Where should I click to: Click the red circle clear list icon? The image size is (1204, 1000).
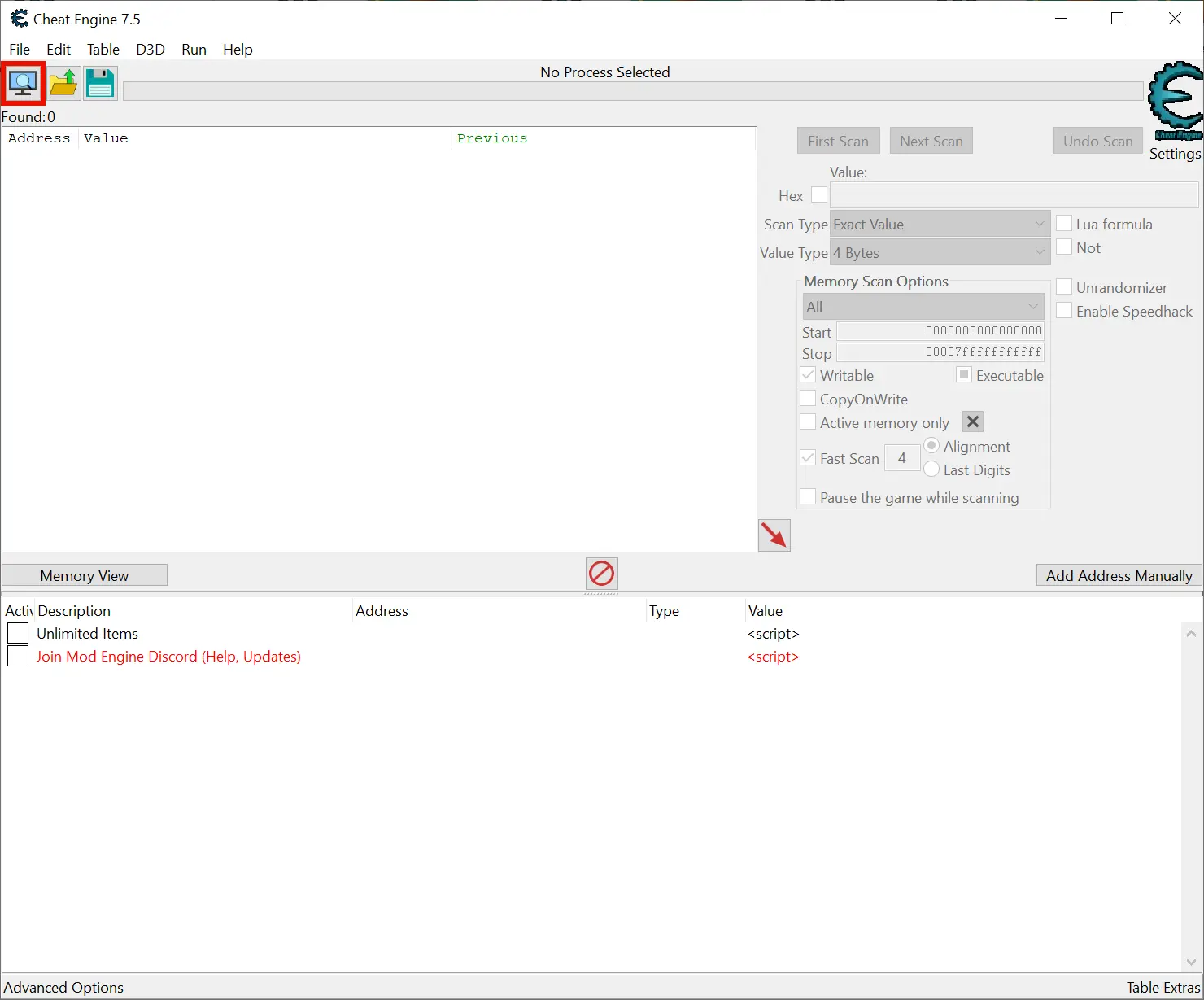click(602, 574)
